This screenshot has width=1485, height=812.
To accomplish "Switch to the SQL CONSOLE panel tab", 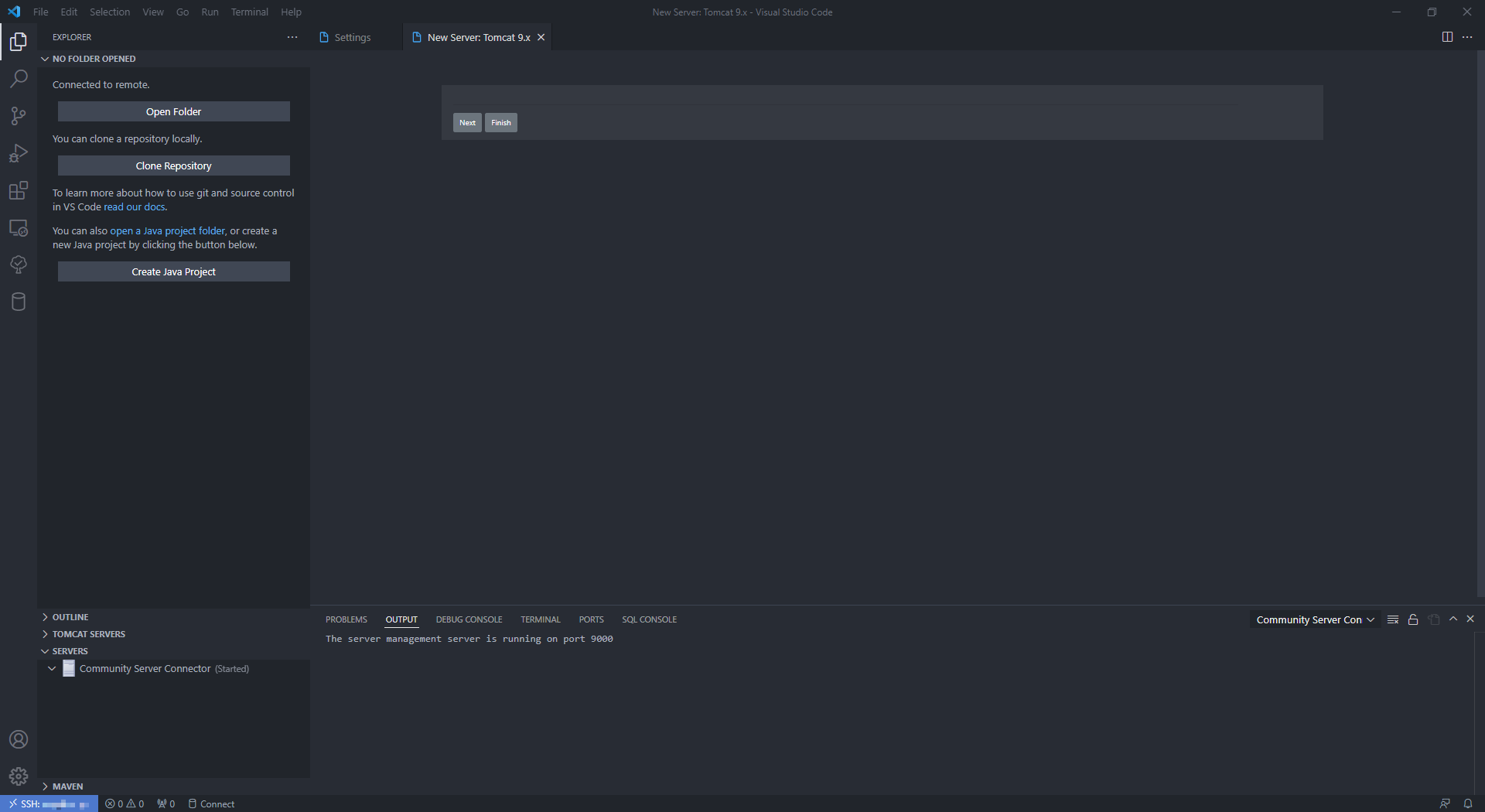I will click(650, 619).
